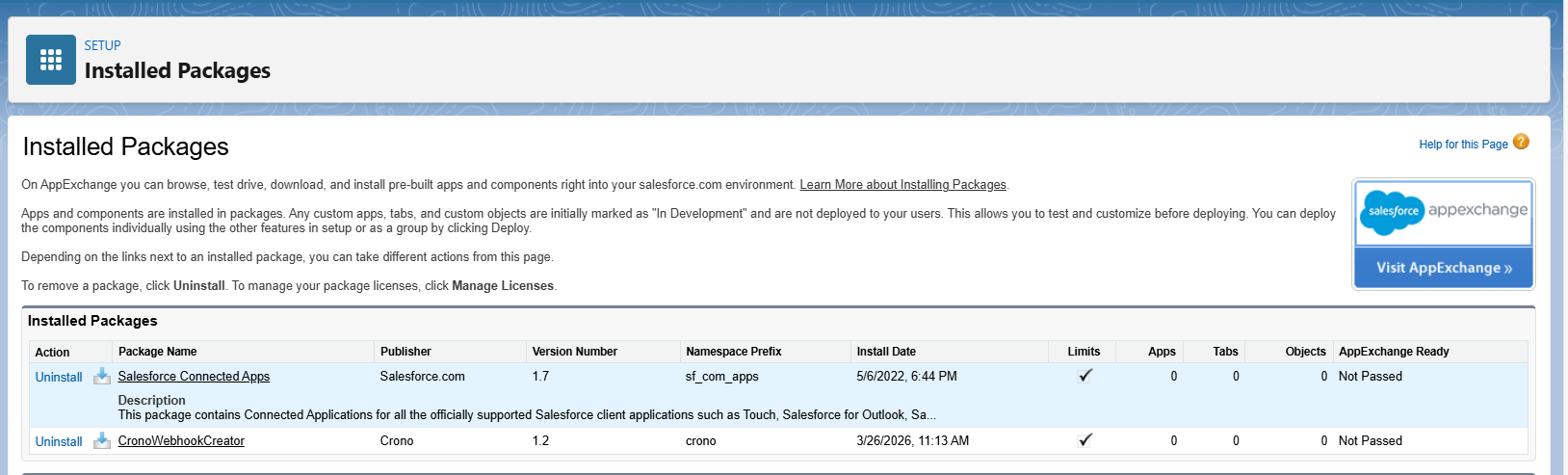Click Learn More about Installing Packages link
This screenshot has width=1568, height=475.
pos(902,185)
